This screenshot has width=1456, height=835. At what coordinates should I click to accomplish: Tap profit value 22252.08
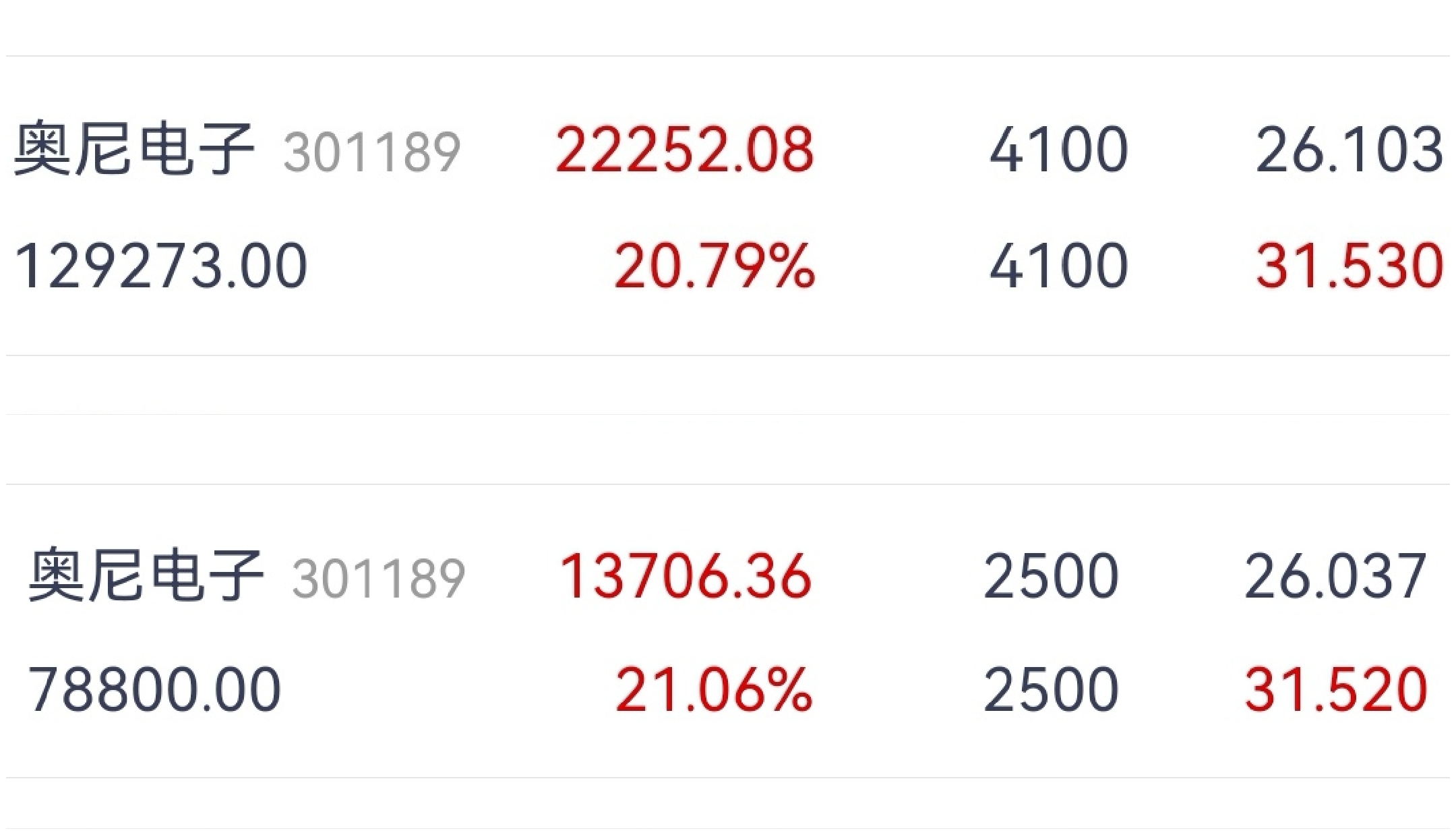(685, 149)
